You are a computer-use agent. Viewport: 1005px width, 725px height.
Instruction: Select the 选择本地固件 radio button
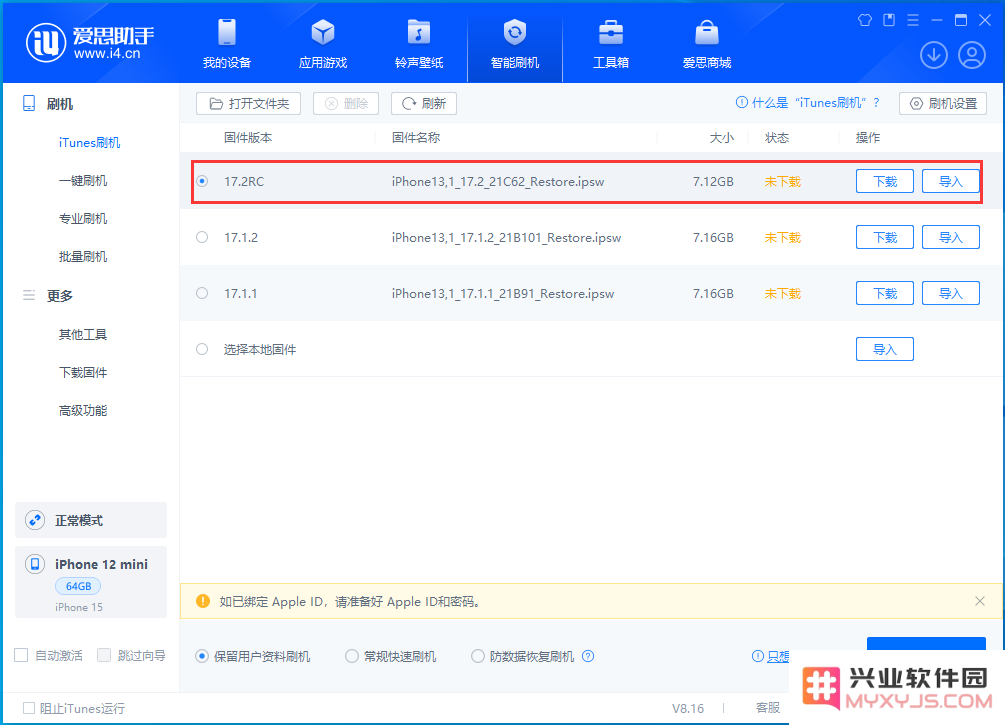202,349
